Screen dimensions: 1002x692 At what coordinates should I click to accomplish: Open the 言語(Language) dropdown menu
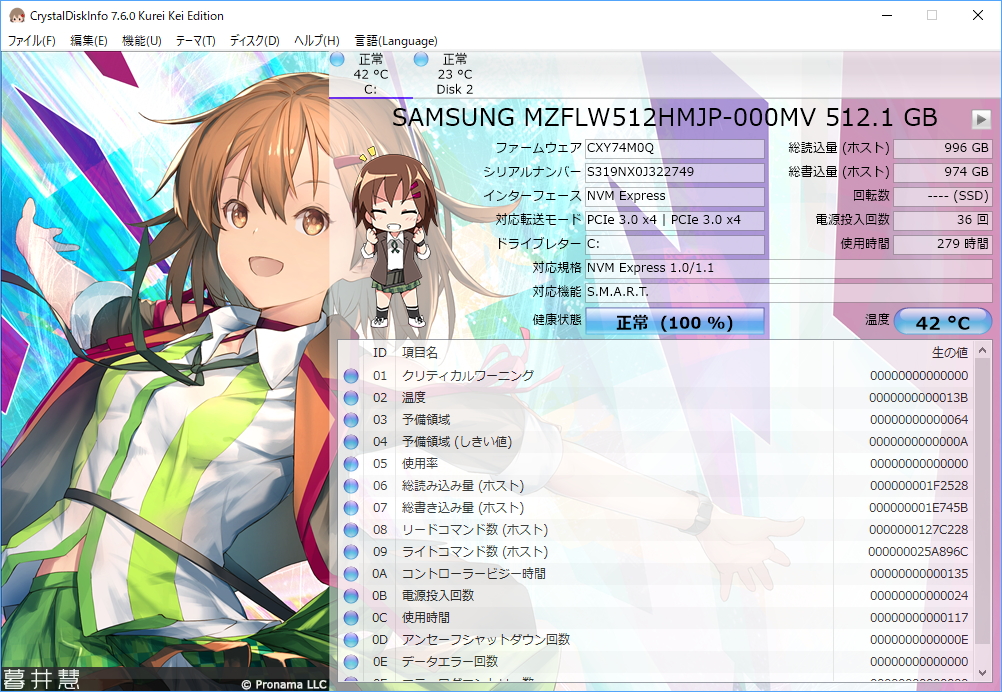click(x=395, y=40)
